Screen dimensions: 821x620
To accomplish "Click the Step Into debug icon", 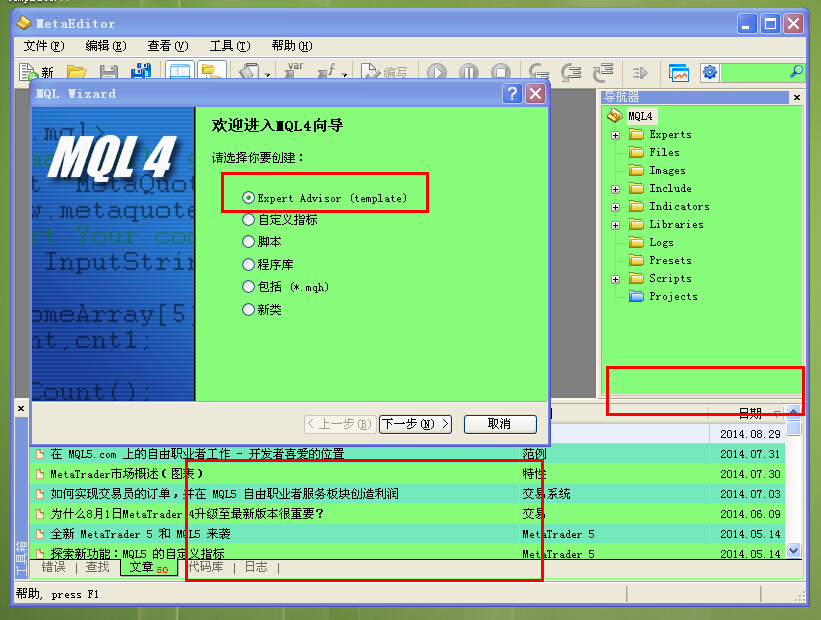I will [x=539, y=72].
